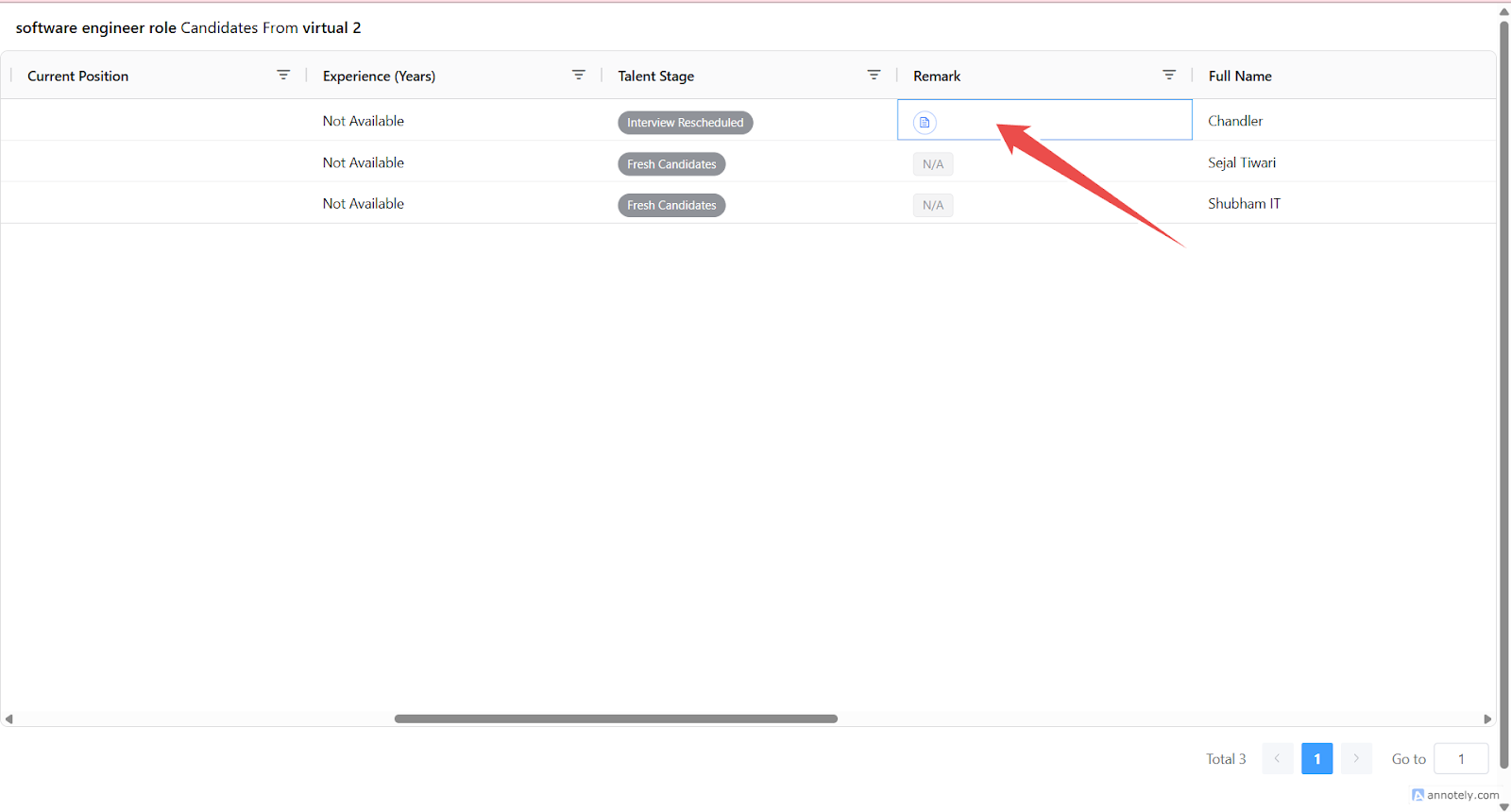Sort by the Current Position column header
This screenshot has height=812, width=1511.
77,76
